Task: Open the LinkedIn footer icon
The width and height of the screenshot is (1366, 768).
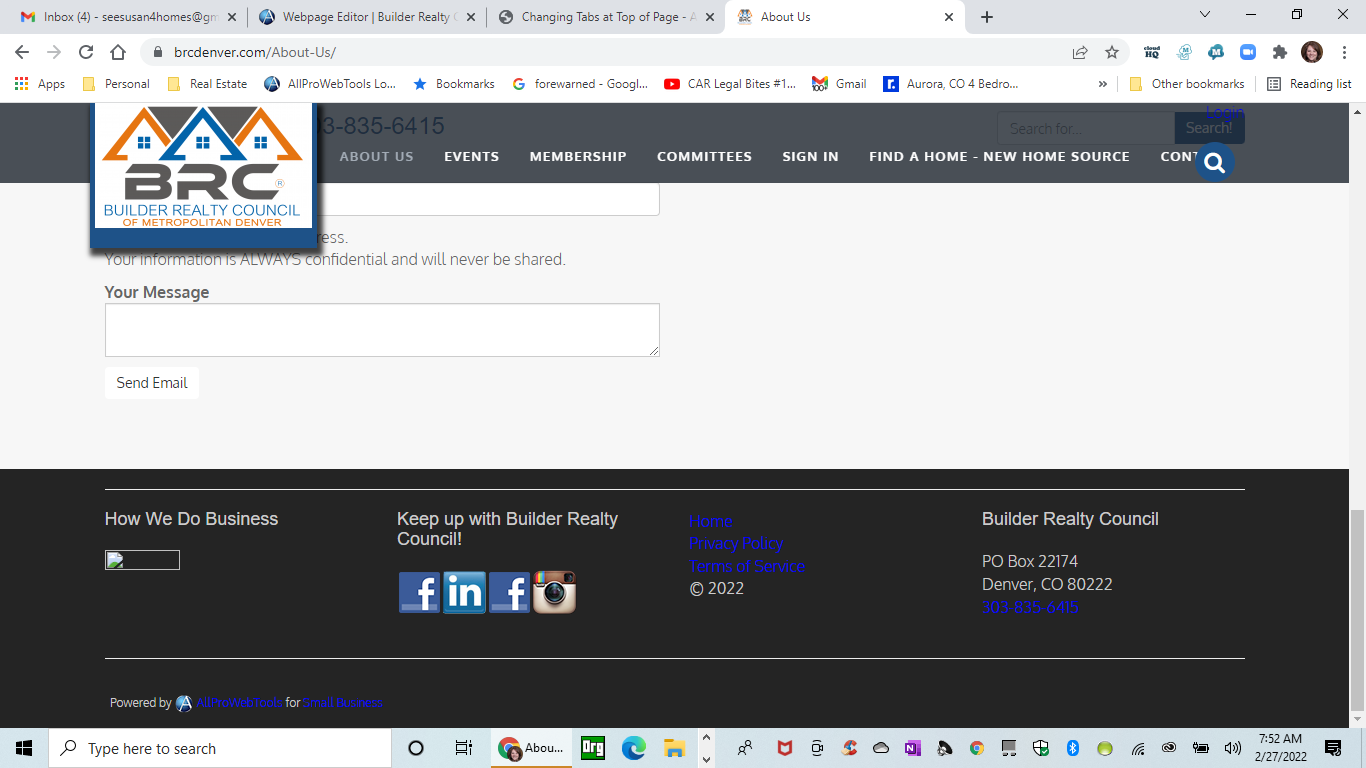Action: pos(464,592)
